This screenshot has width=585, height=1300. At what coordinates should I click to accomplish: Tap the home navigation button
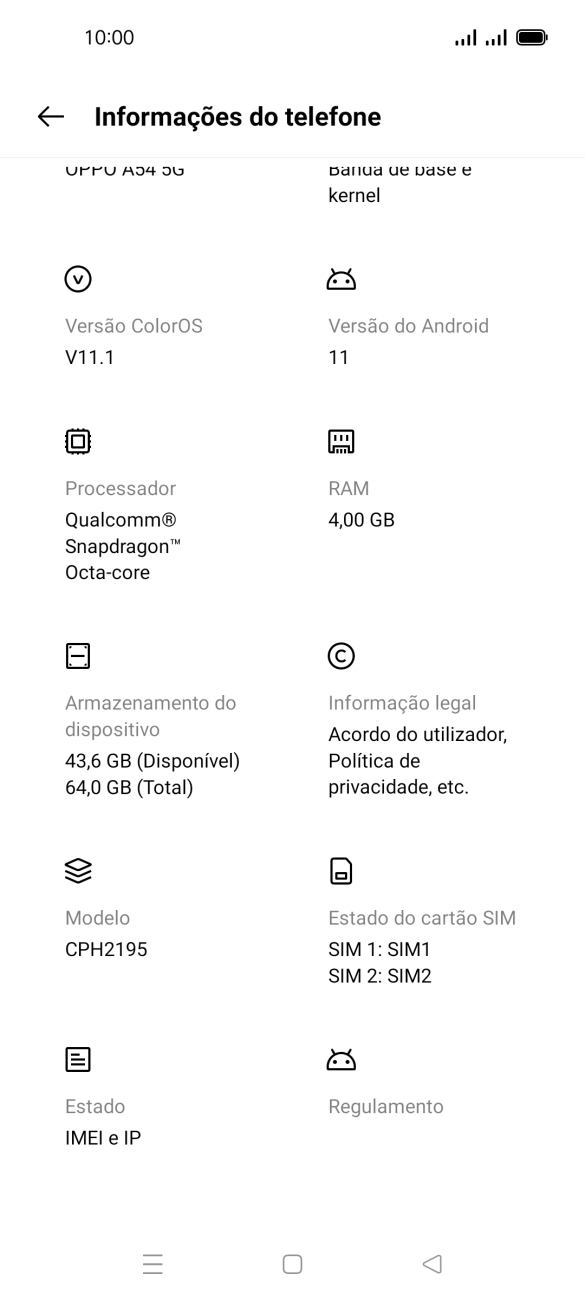click(292, 1264)
